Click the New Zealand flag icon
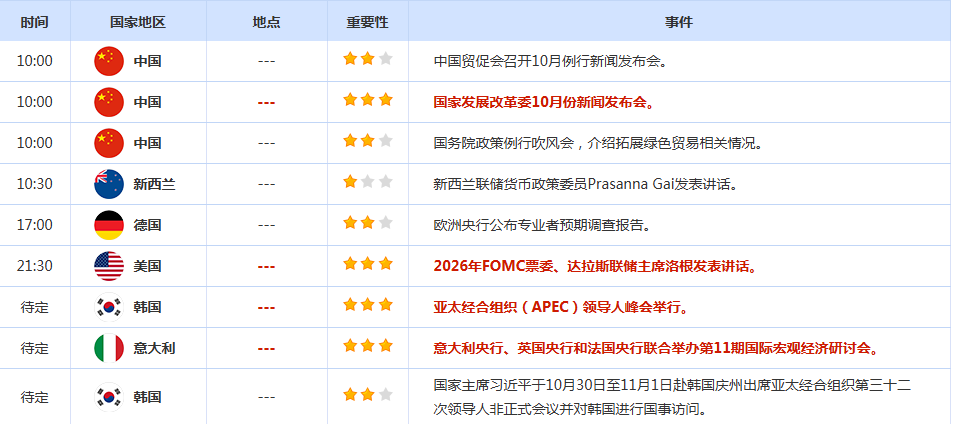Viewport: 953px width, 424px height. point(108,184)
